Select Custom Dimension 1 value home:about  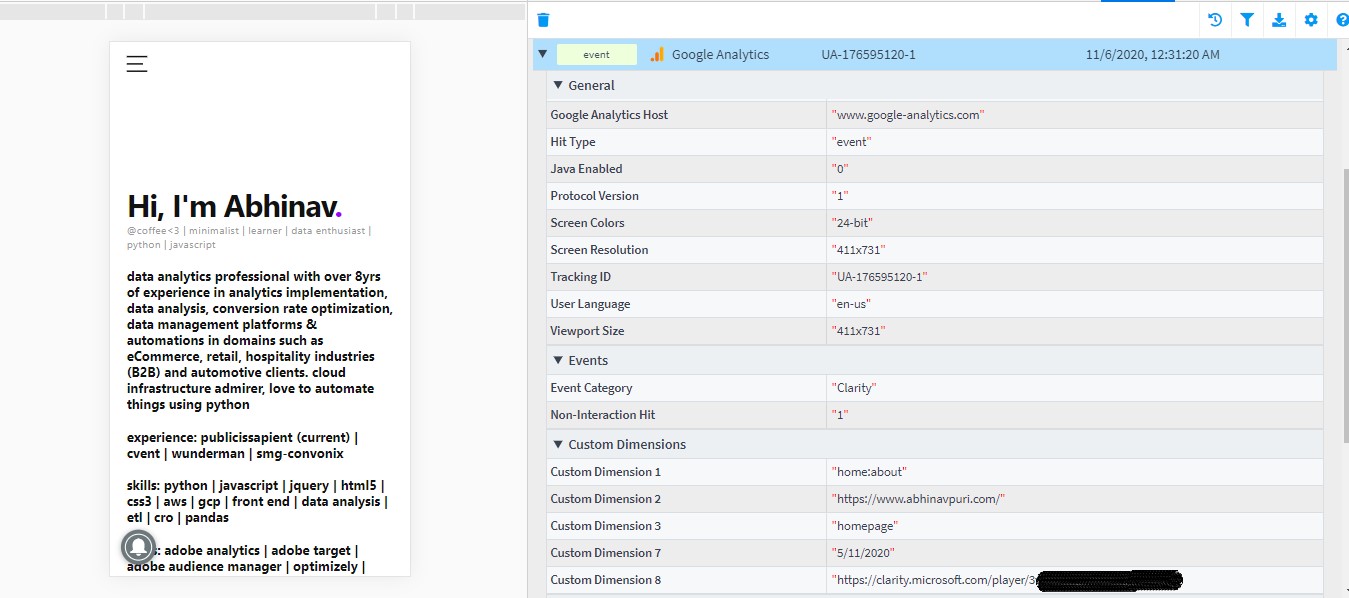(869, 472)
